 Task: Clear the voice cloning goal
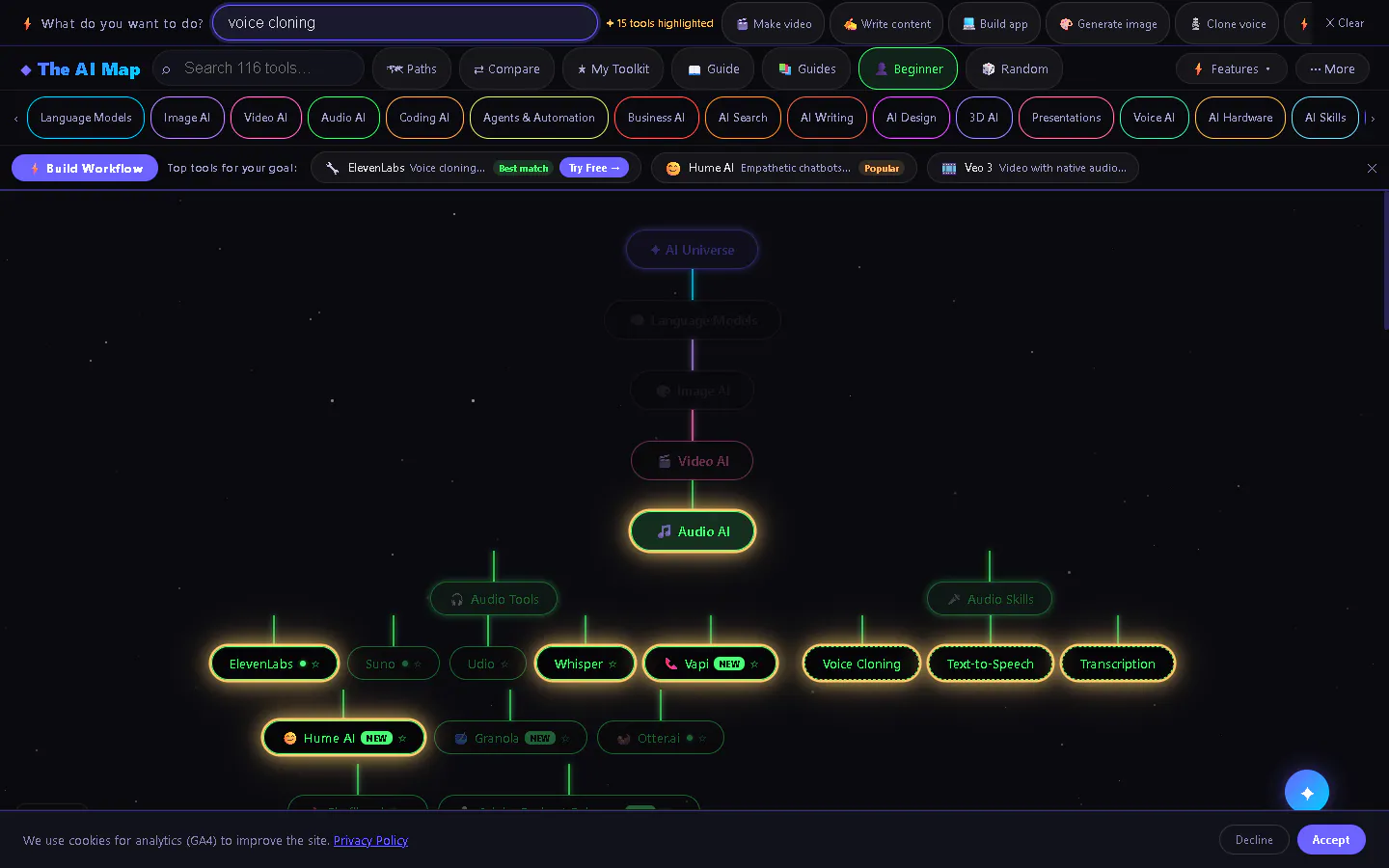[1344, 23]
